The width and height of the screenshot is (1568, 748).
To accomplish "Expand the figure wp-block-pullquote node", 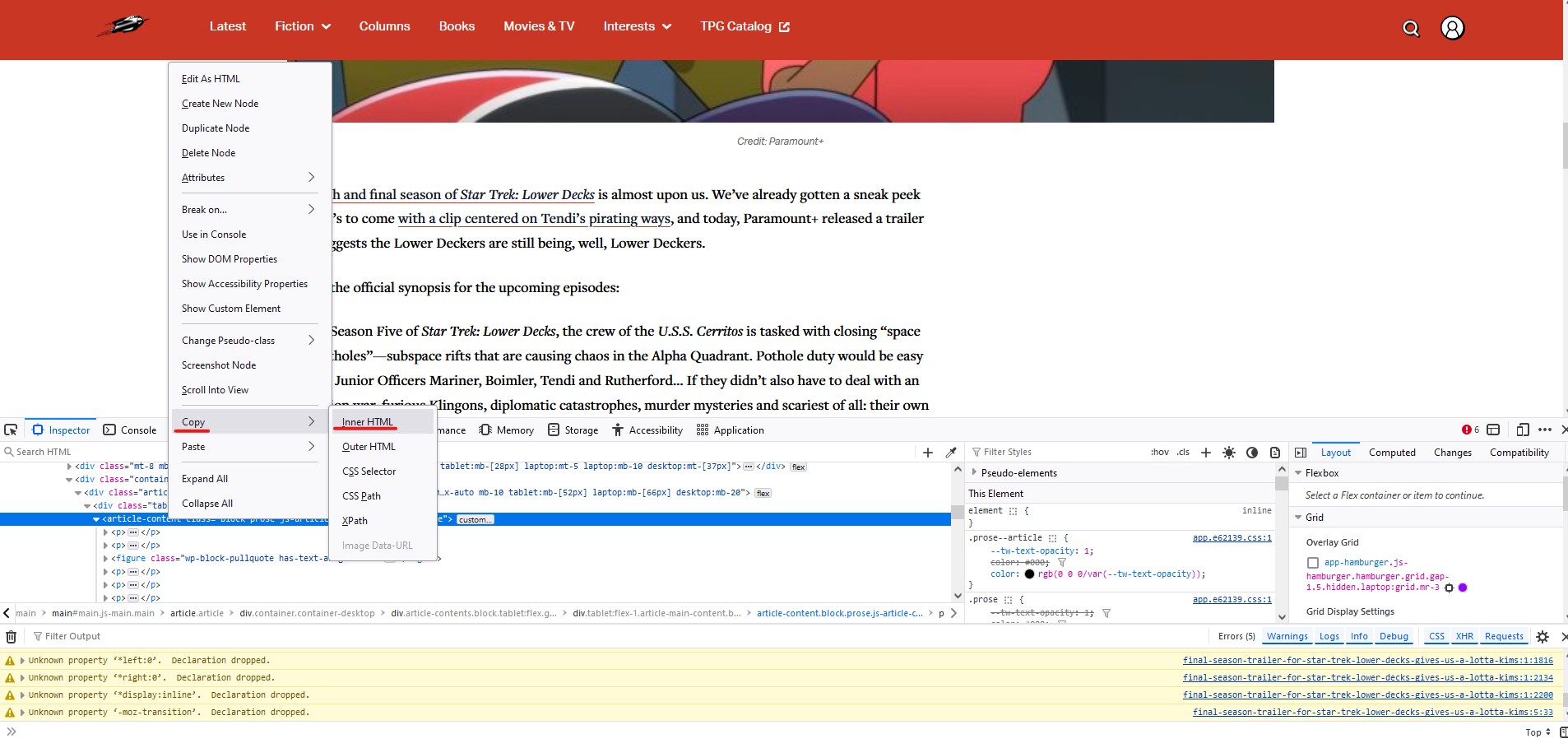I will click(x=105, y=559).
